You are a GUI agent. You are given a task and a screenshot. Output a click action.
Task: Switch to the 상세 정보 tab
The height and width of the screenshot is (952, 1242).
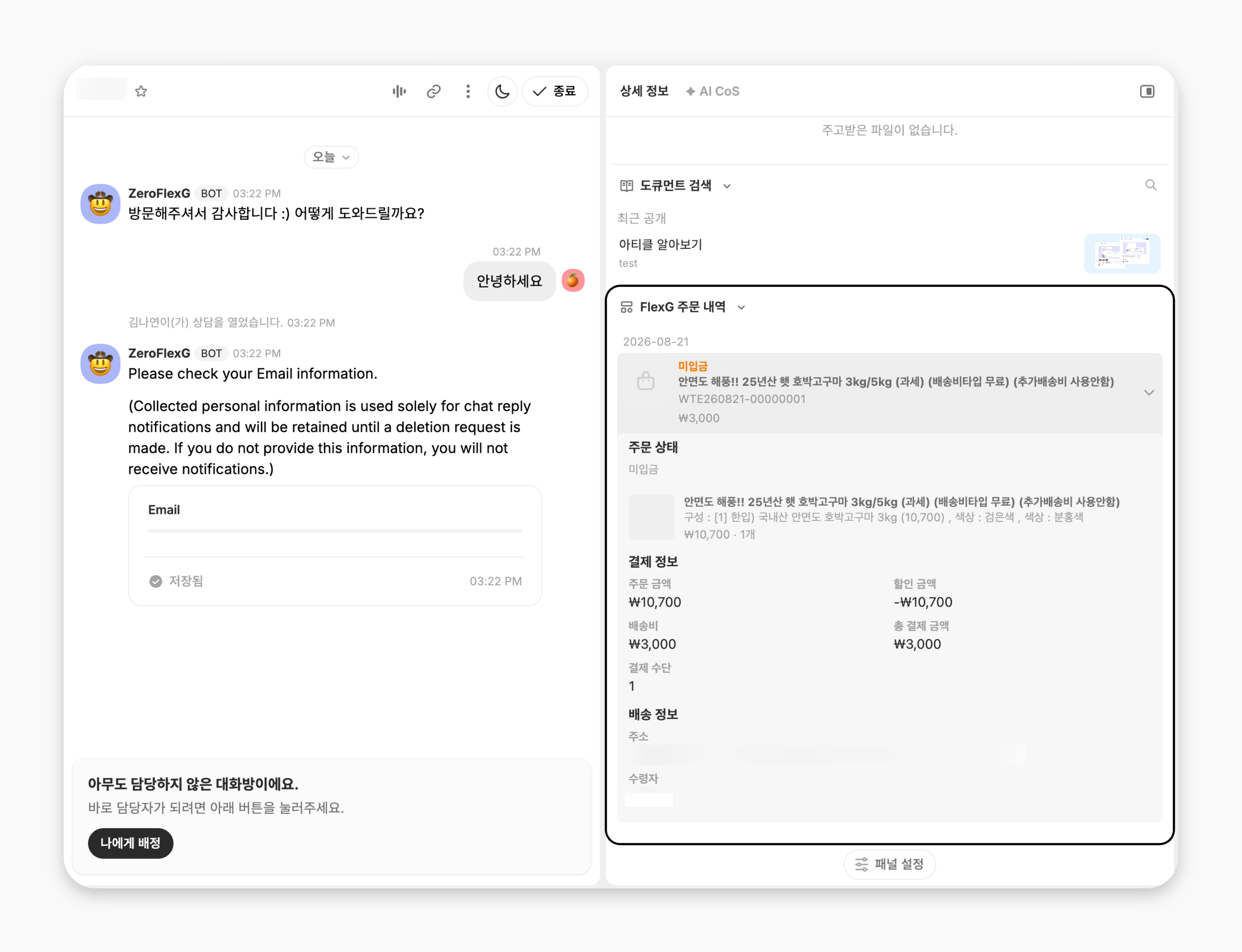644,91
